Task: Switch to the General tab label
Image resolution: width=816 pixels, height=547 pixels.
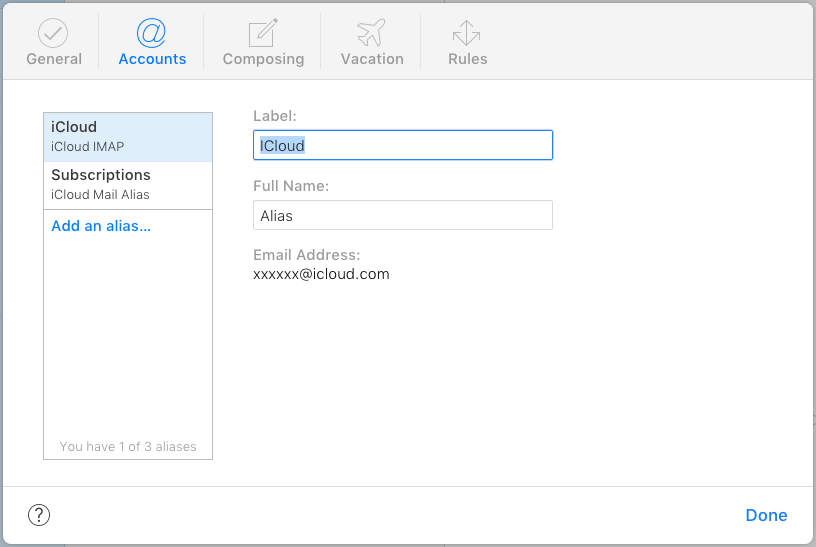Action: pos(54,59)
